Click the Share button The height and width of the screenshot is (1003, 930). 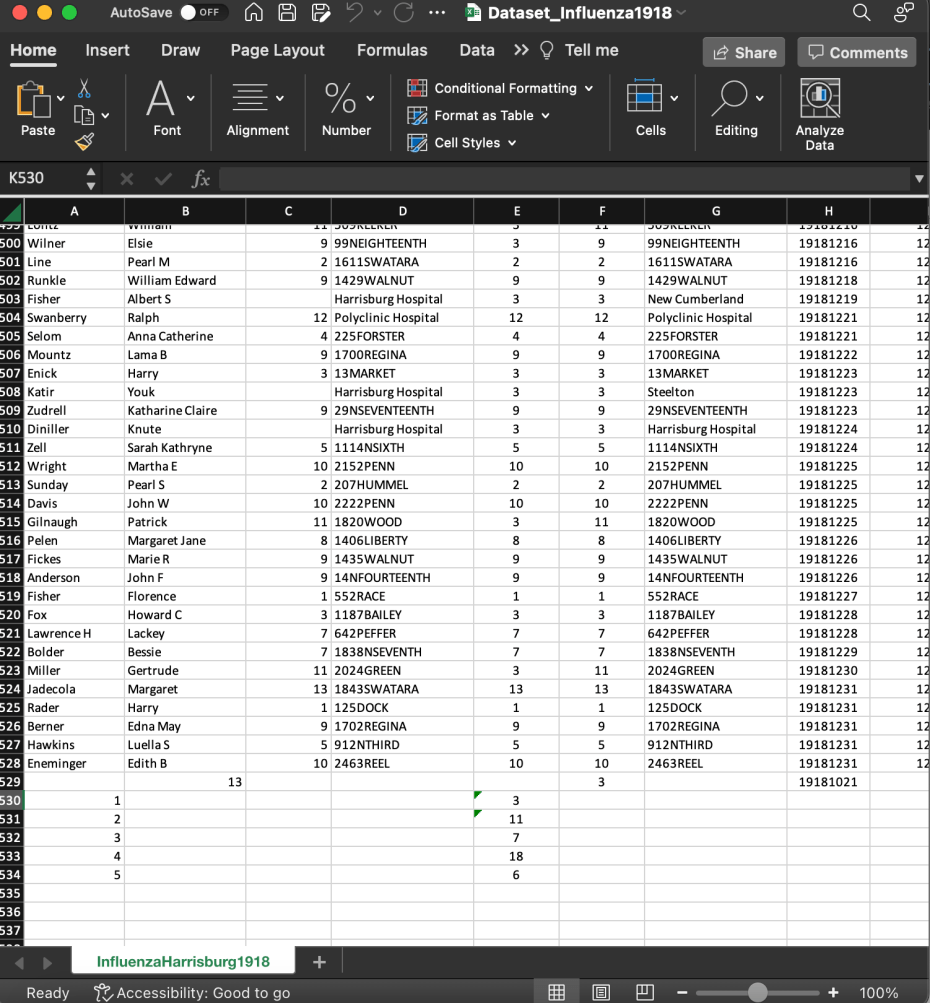coord(743,53)
